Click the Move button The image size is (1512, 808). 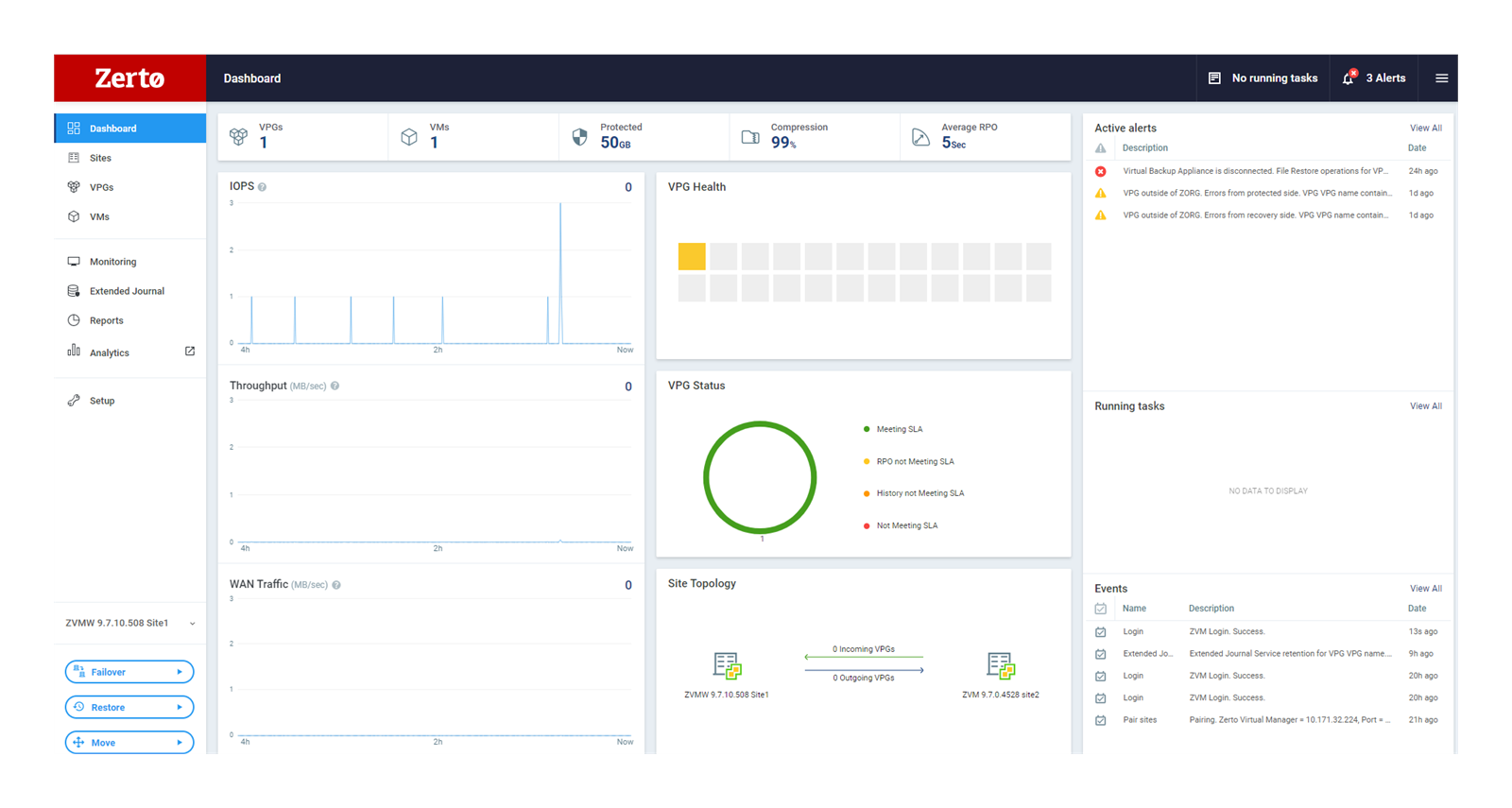[x=129, y=743]
